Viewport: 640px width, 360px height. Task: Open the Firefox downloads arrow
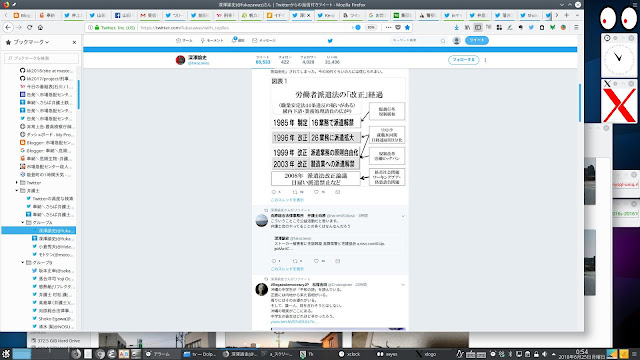tap(456, 27)
